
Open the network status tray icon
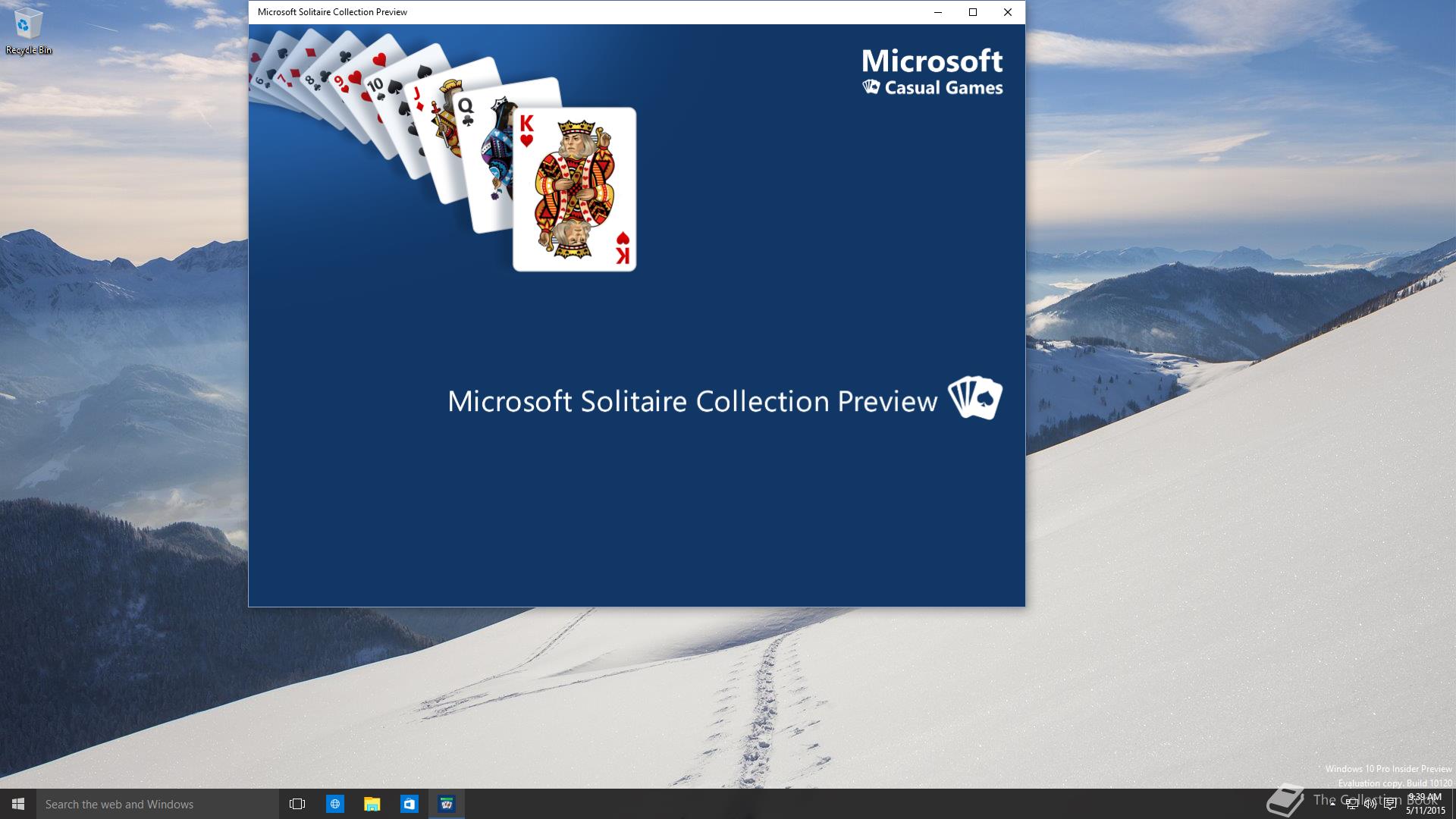[x=1351, y=804]
